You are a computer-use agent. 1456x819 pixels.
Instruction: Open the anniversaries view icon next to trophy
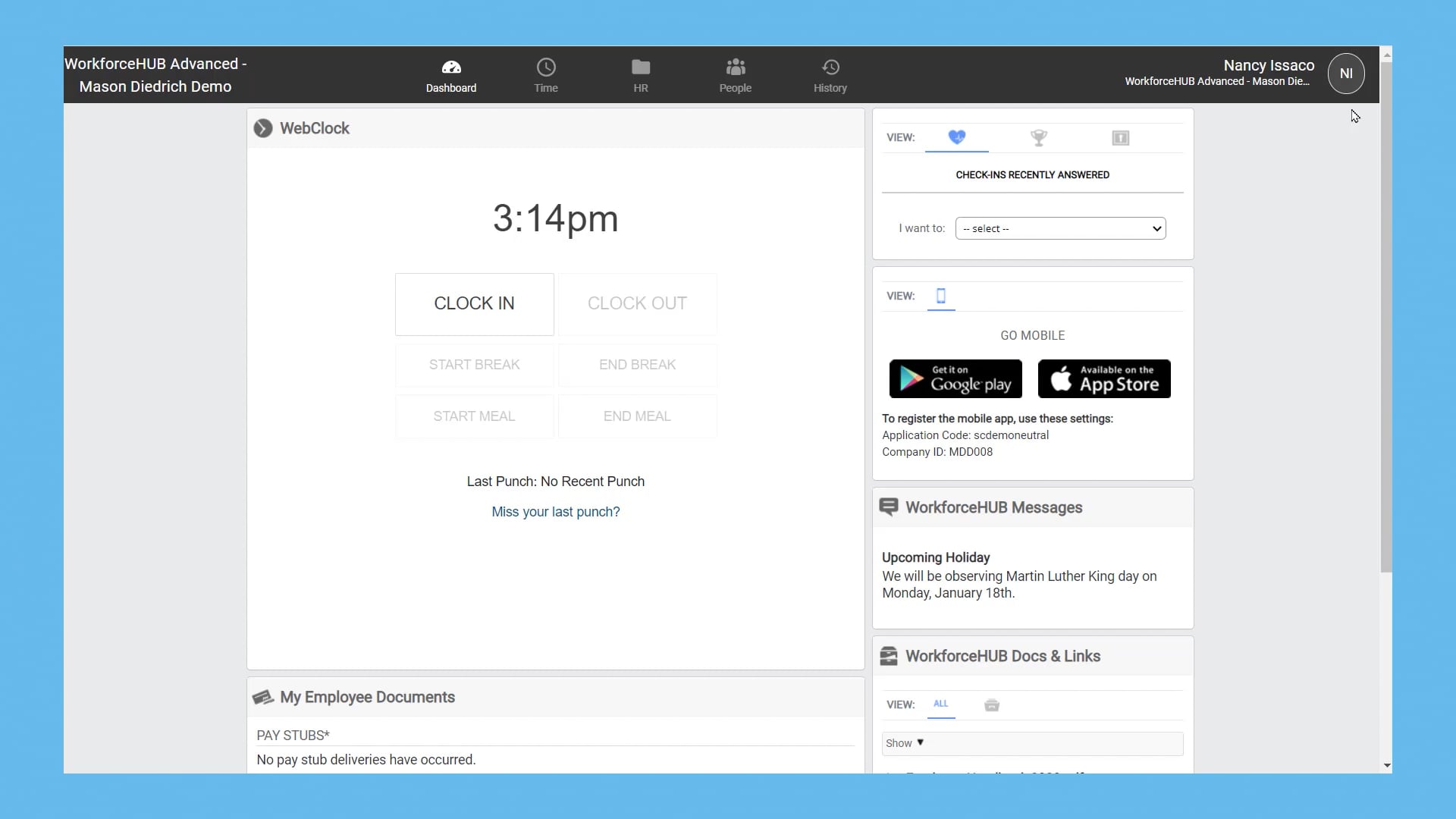[1120, 138]
